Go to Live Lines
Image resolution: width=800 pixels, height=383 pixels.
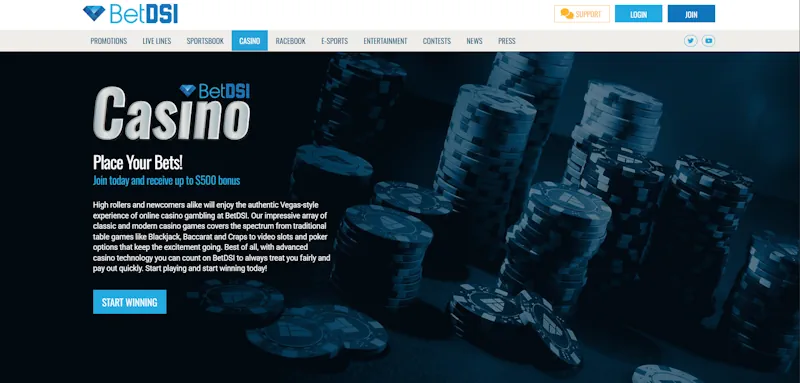pos(157,41)
